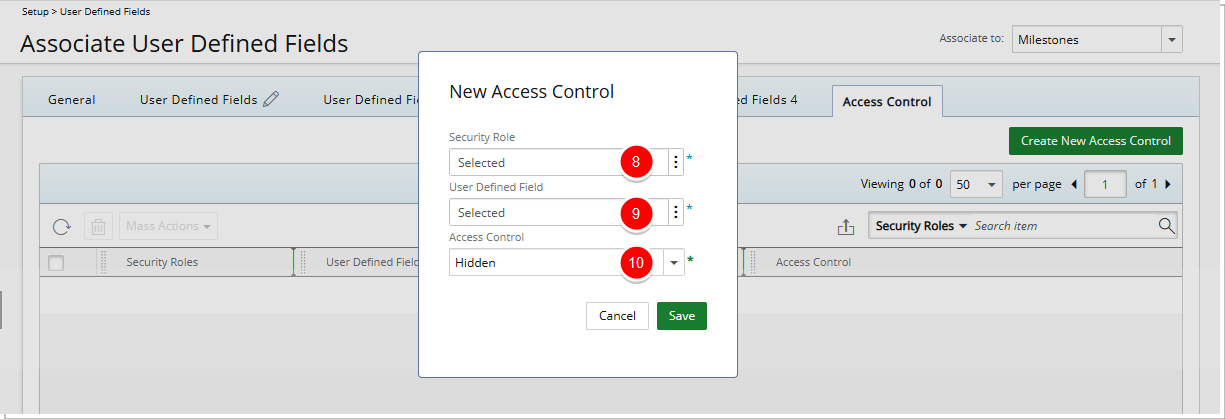
Task: Click the Cancel button
Action: (x=617, y=316)
